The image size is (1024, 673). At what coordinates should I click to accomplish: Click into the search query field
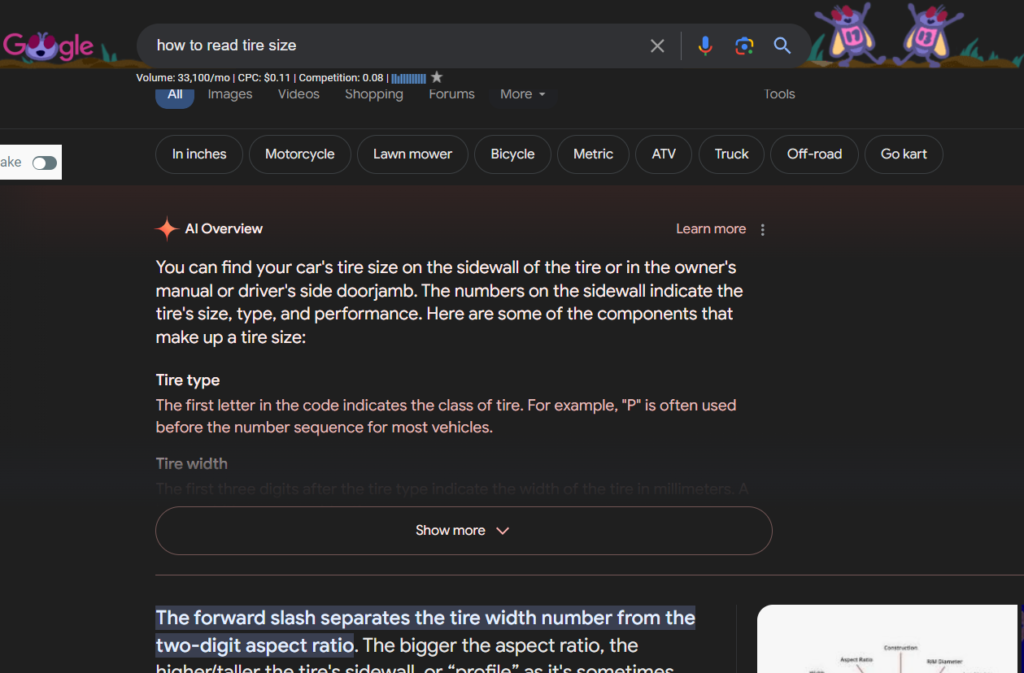392,46
